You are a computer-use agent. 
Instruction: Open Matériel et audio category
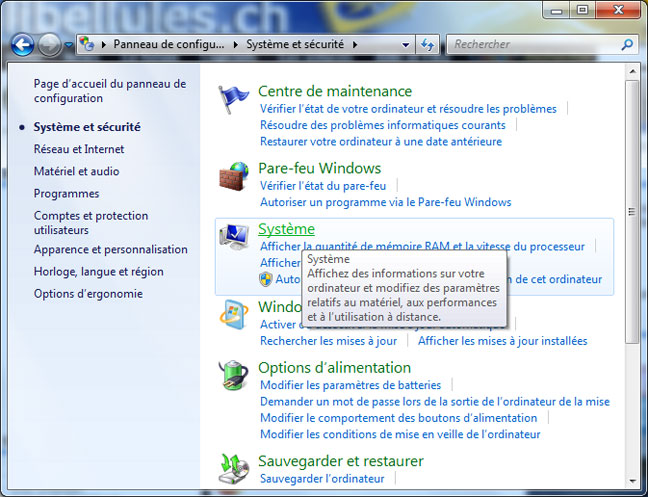tap(76, 171)
